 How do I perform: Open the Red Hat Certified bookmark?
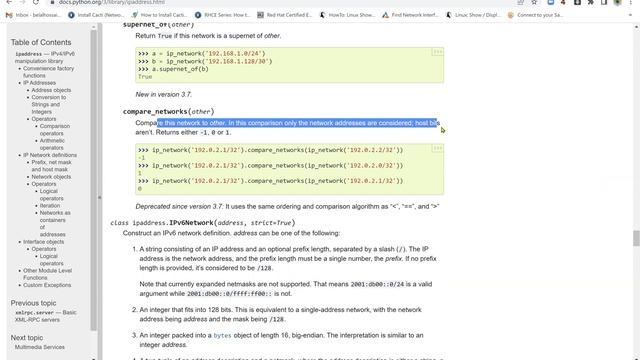[x=285, y=15]
